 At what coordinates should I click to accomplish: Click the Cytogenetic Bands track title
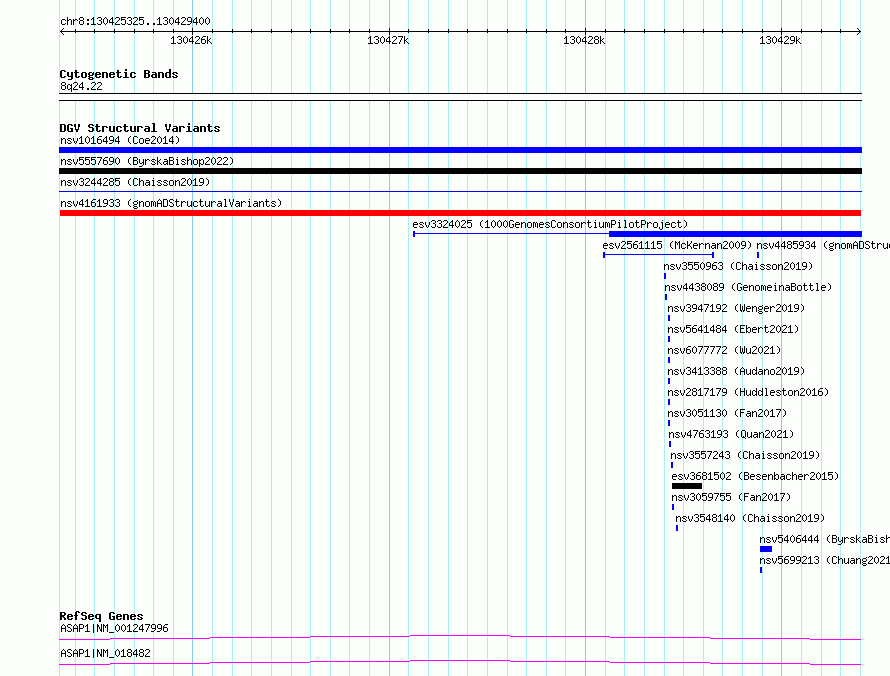pos(119,74)
